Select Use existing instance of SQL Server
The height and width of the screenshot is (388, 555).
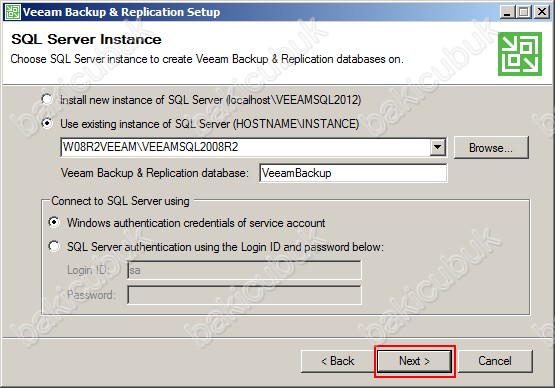click(47, 124)
